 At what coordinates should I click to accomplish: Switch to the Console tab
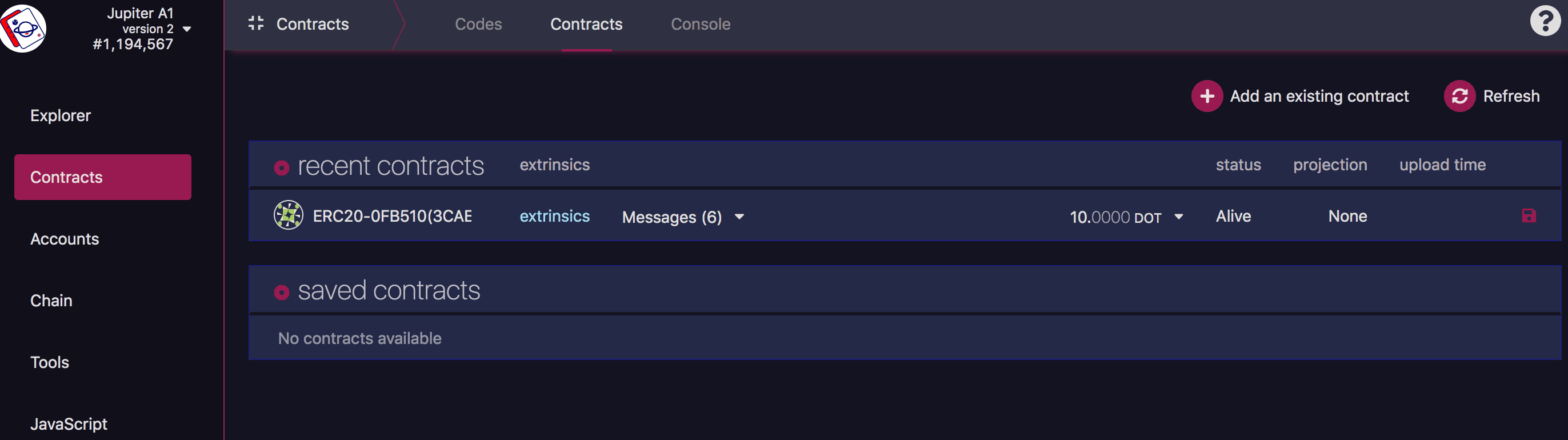point(700,25)
